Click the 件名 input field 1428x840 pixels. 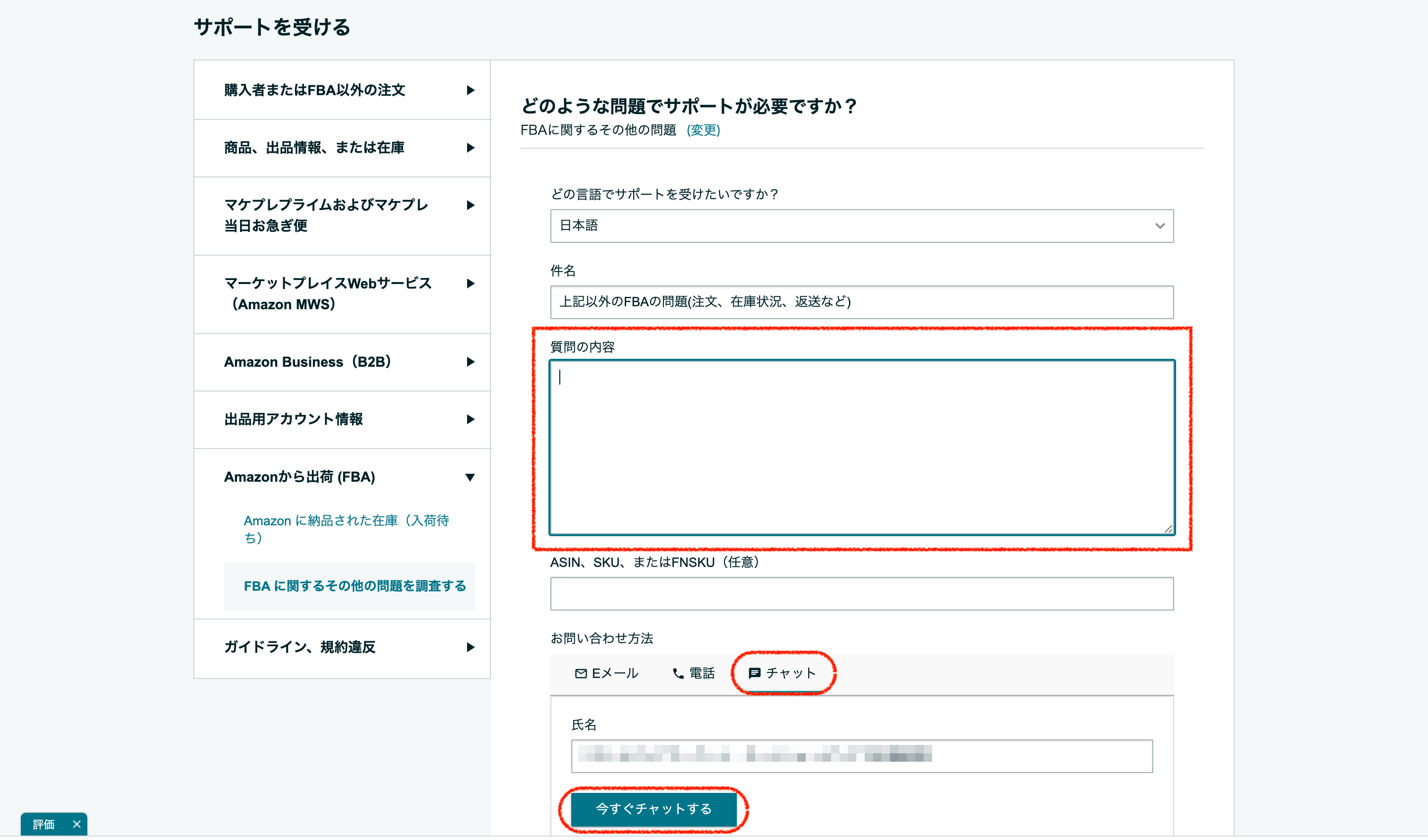point(861,302)
